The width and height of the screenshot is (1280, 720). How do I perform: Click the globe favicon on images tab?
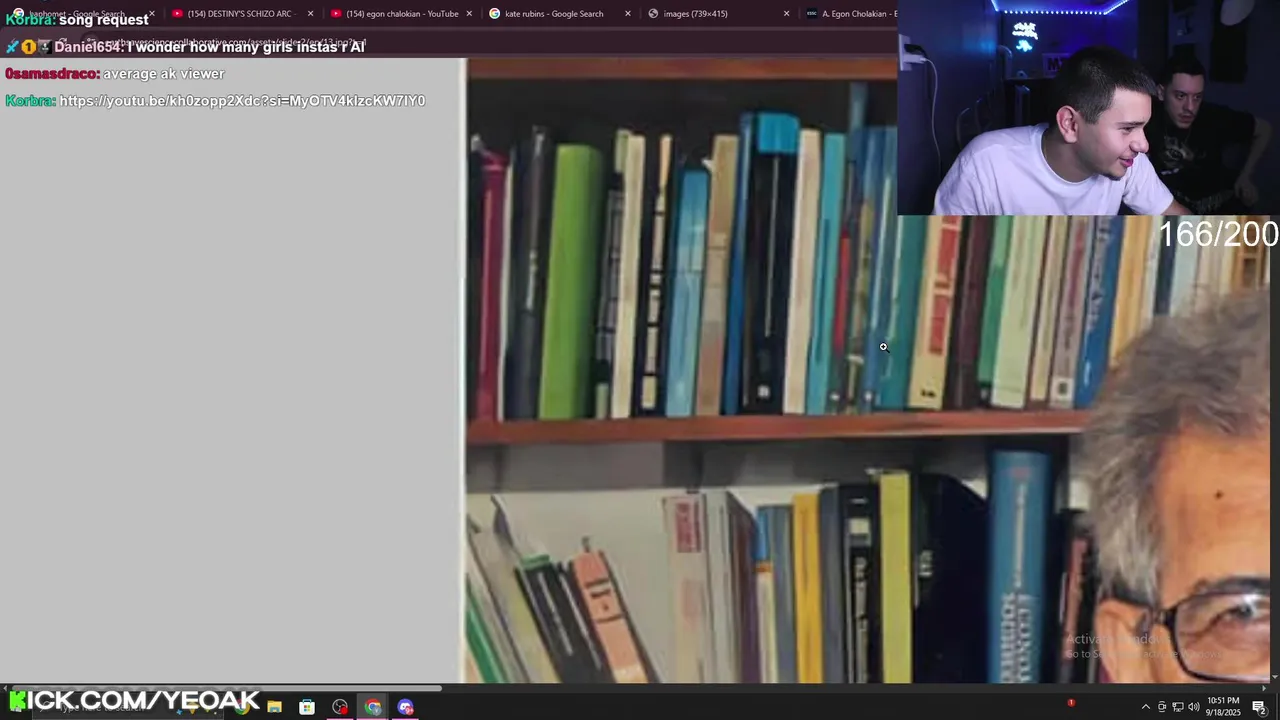coord(653,14)
